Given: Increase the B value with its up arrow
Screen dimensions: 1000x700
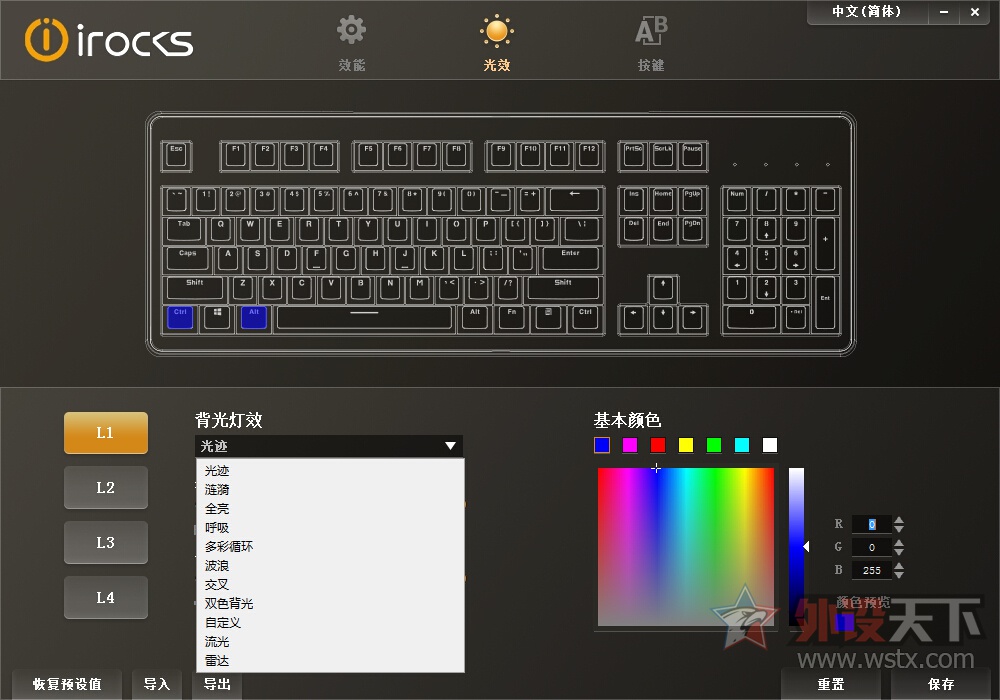Looking at the screenshot, I should [897, 565].
